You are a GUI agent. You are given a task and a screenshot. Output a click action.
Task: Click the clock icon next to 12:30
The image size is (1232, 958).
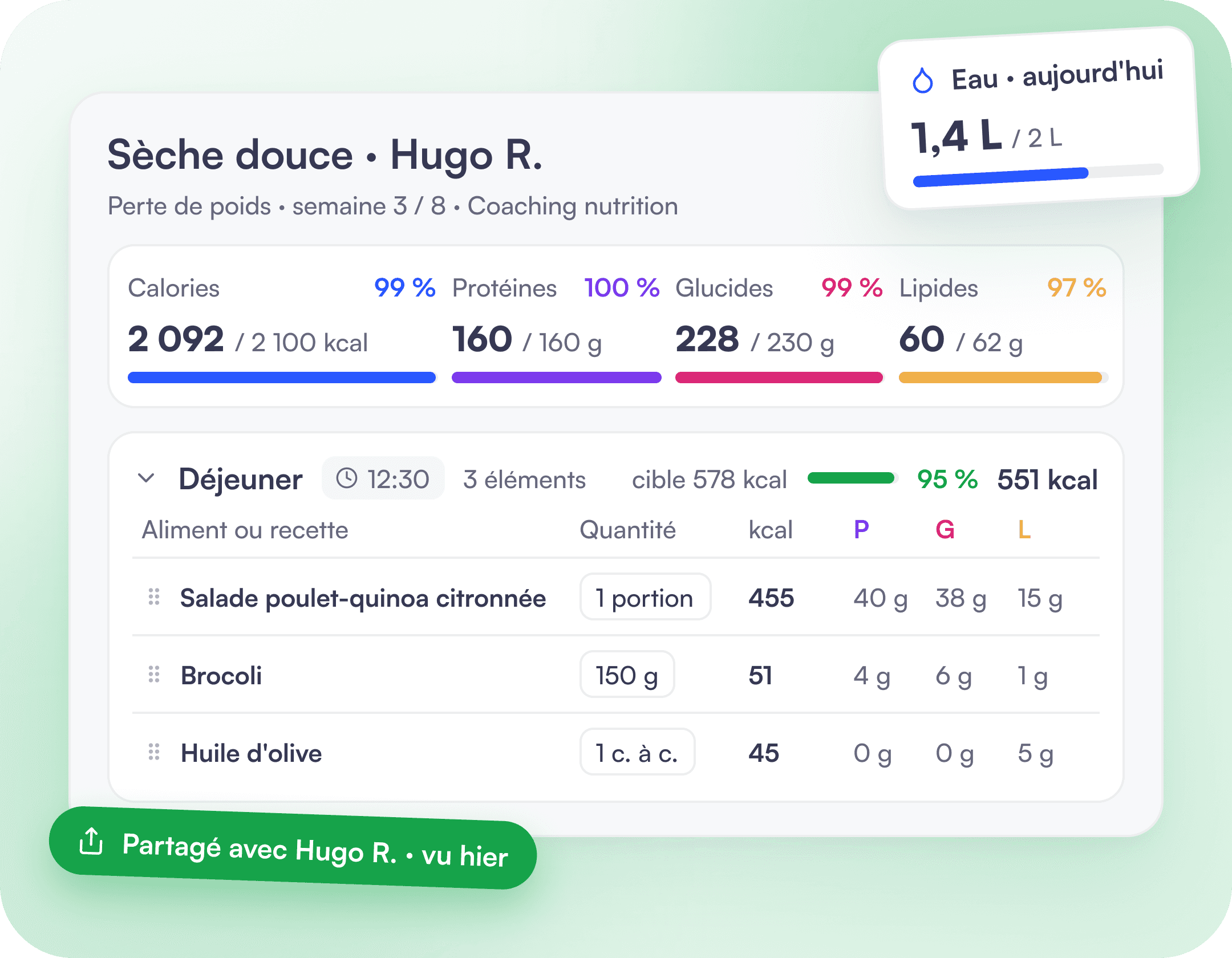347,478
